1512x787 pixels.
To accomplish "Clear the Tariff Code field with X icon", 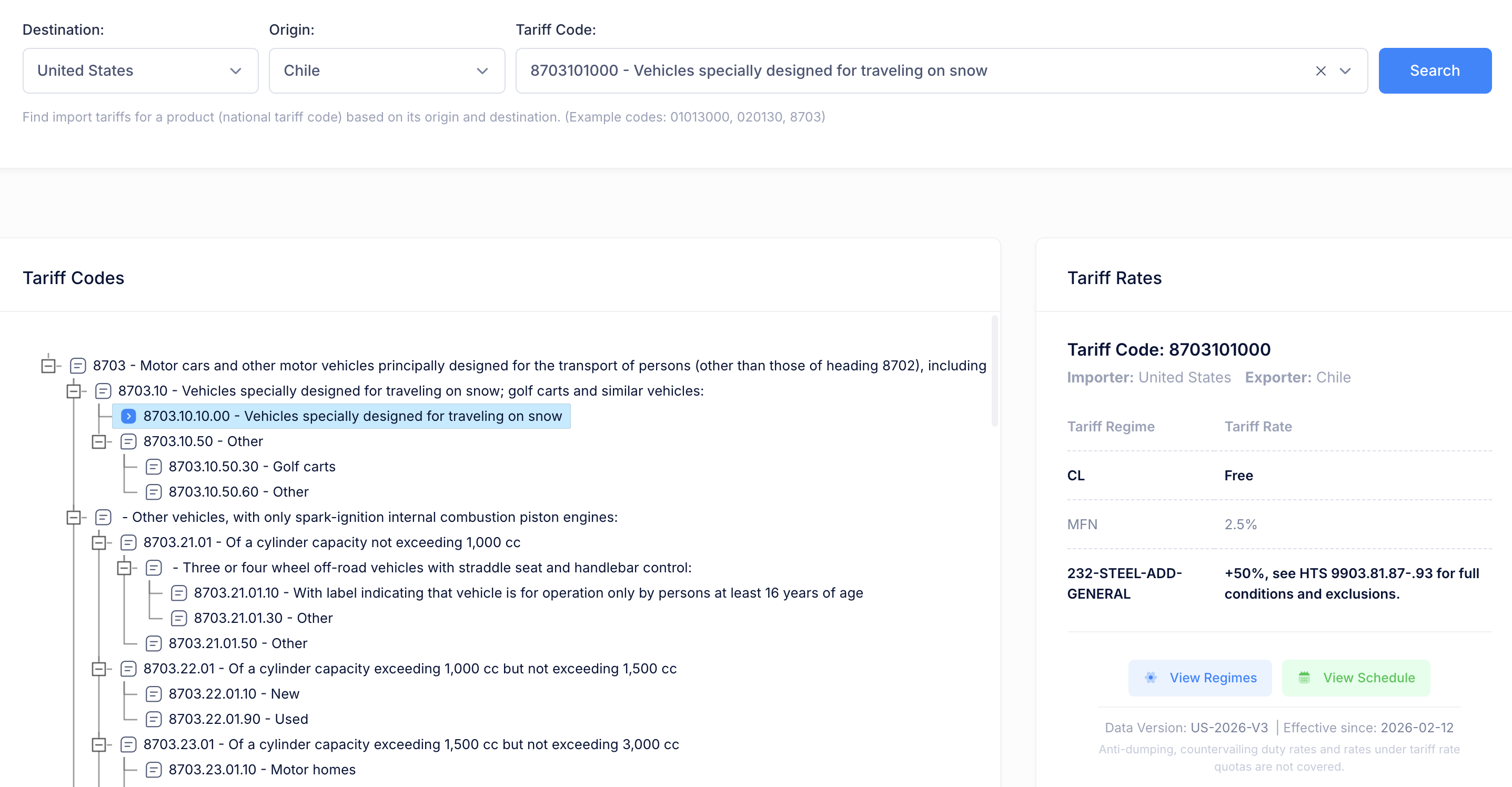I will (1321, 71).
